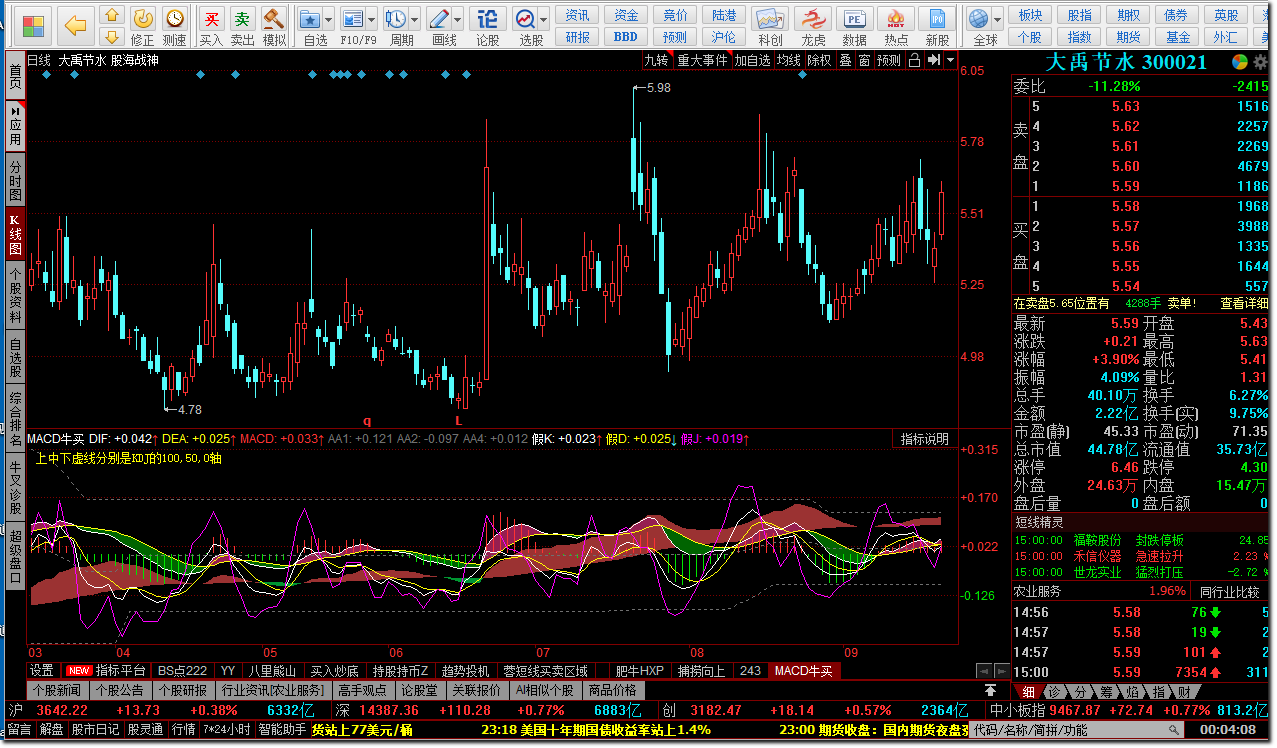This screenshot has width=1277, height=748.
Task: Open the 论股 discussion icon
Action: coord(487,18)
